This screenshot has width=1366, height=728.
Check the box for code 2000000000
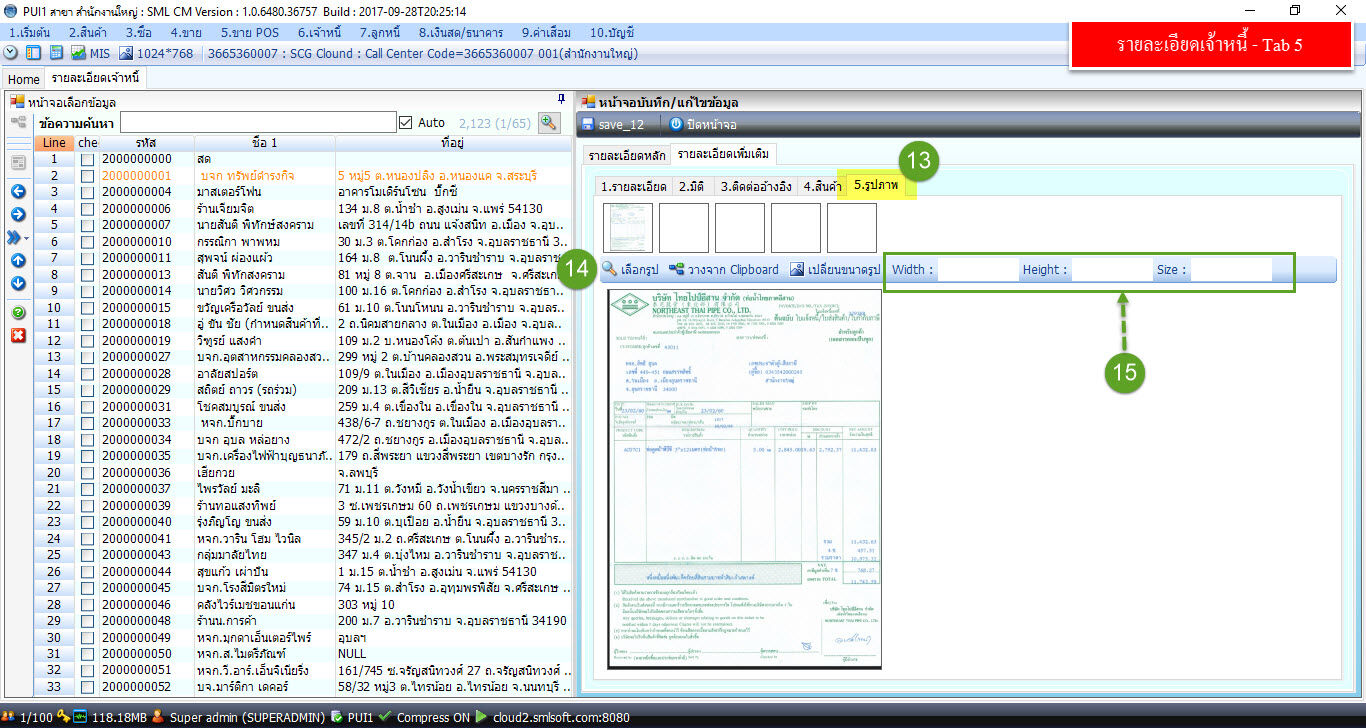88,159
